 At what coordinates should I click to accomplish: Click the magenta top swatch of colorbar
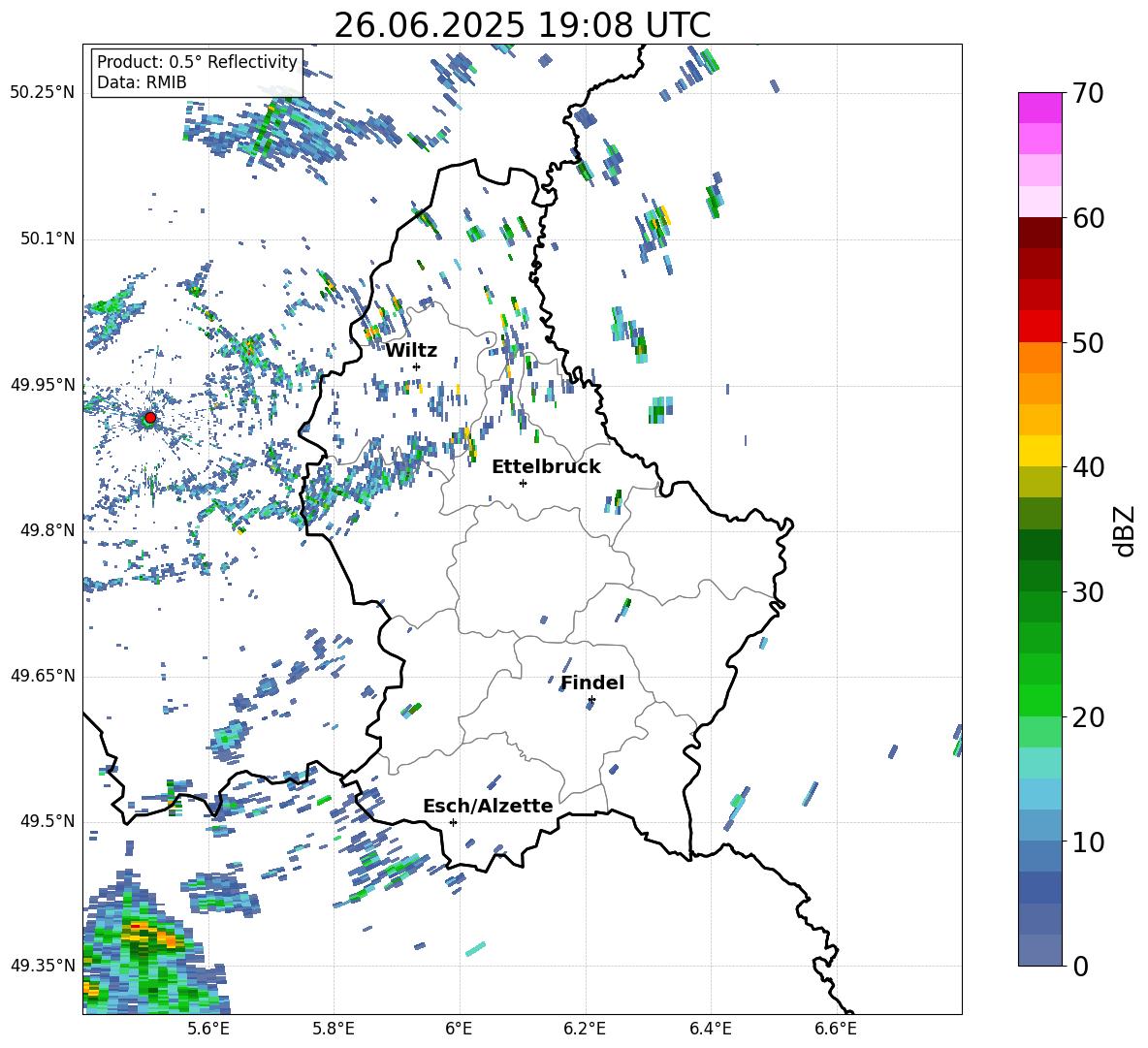click(1039, 108)
